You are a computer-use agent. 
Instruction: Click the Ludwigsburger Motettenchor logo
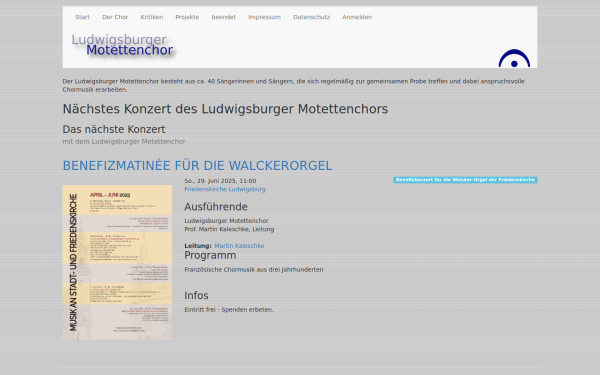tap(122, 45)
